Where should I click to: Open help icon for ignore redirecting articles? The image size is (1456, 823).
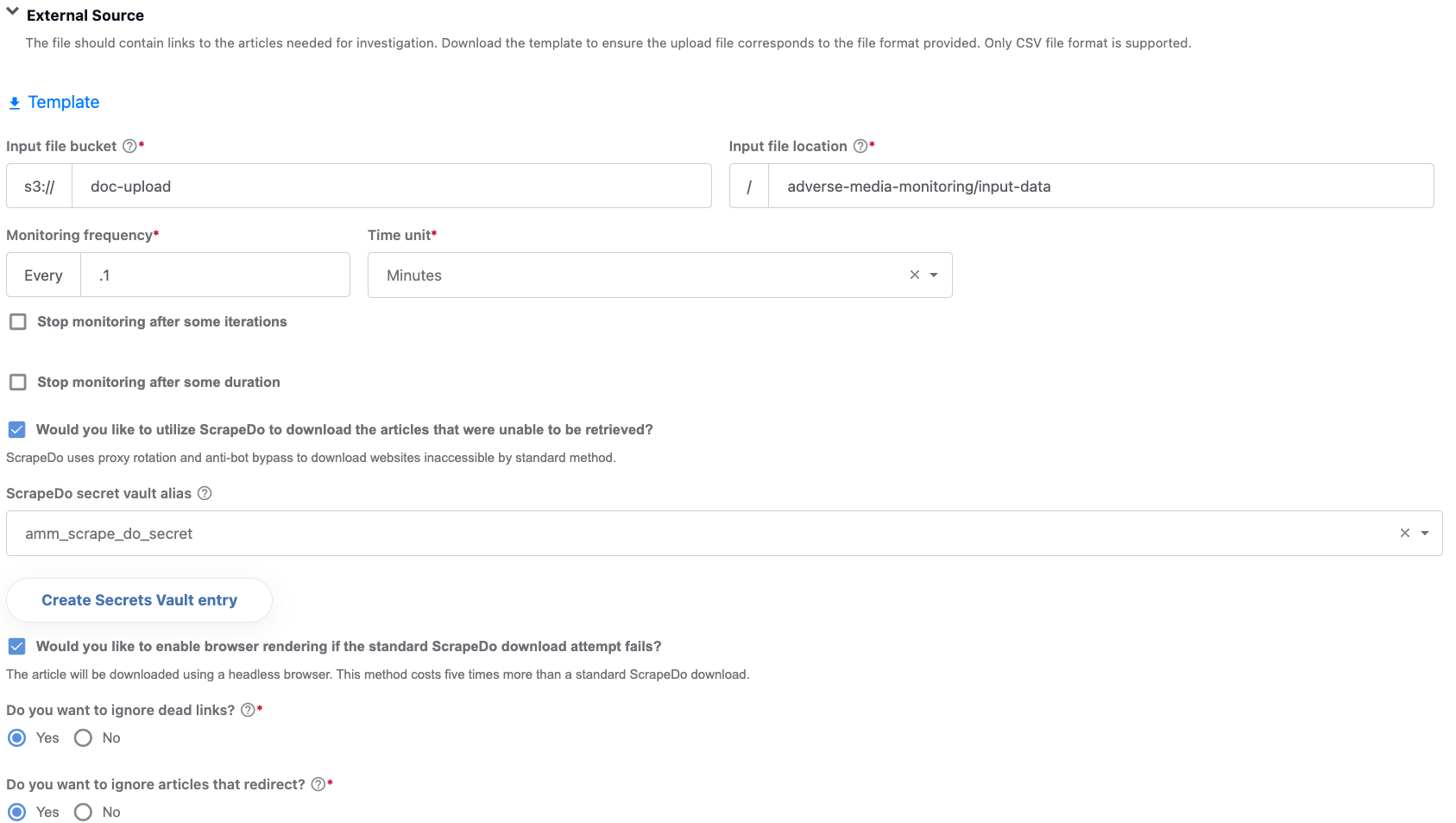(318, 784)
